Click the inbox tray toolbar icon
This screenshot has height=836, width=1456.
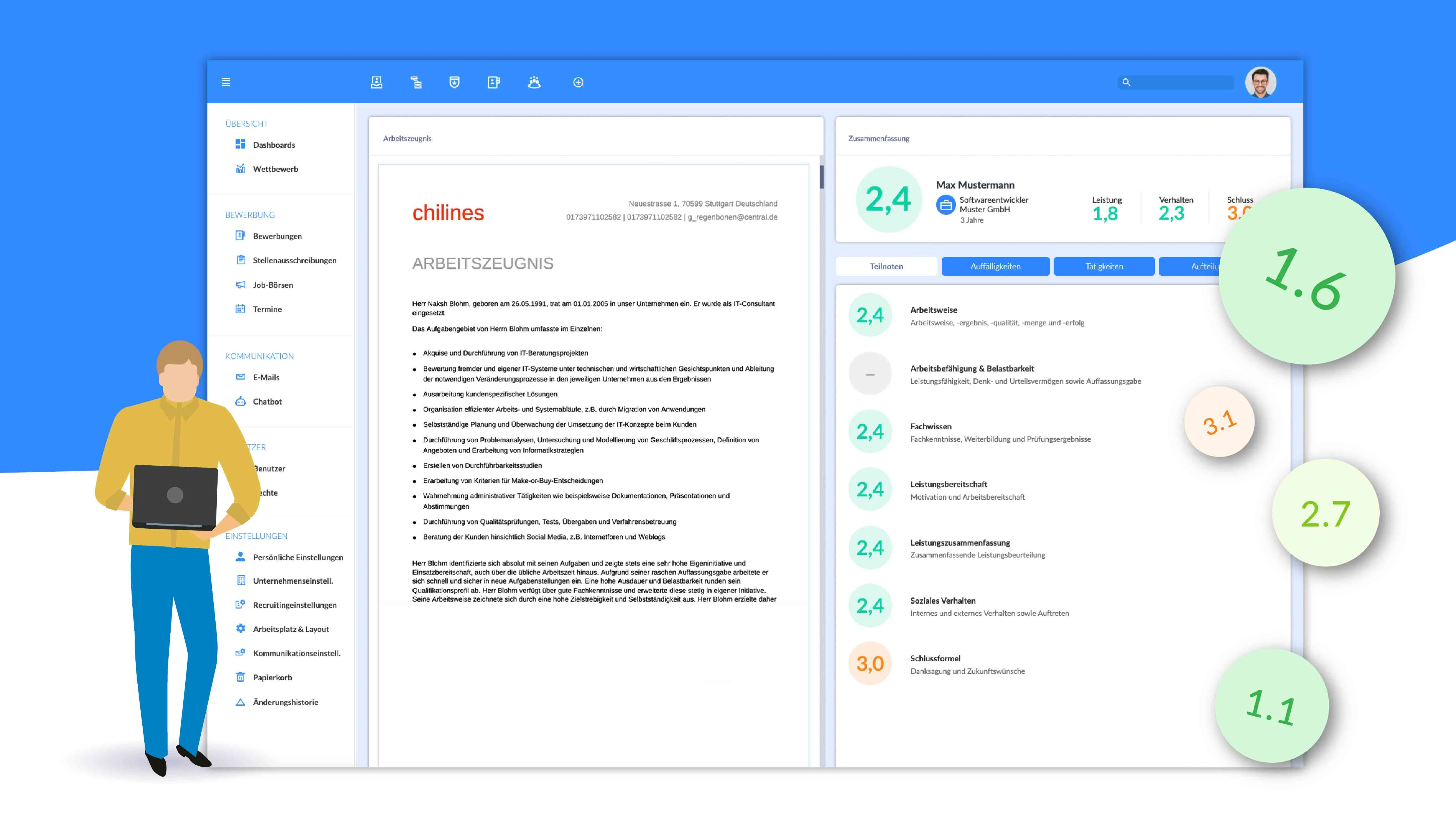click(376, 82)
